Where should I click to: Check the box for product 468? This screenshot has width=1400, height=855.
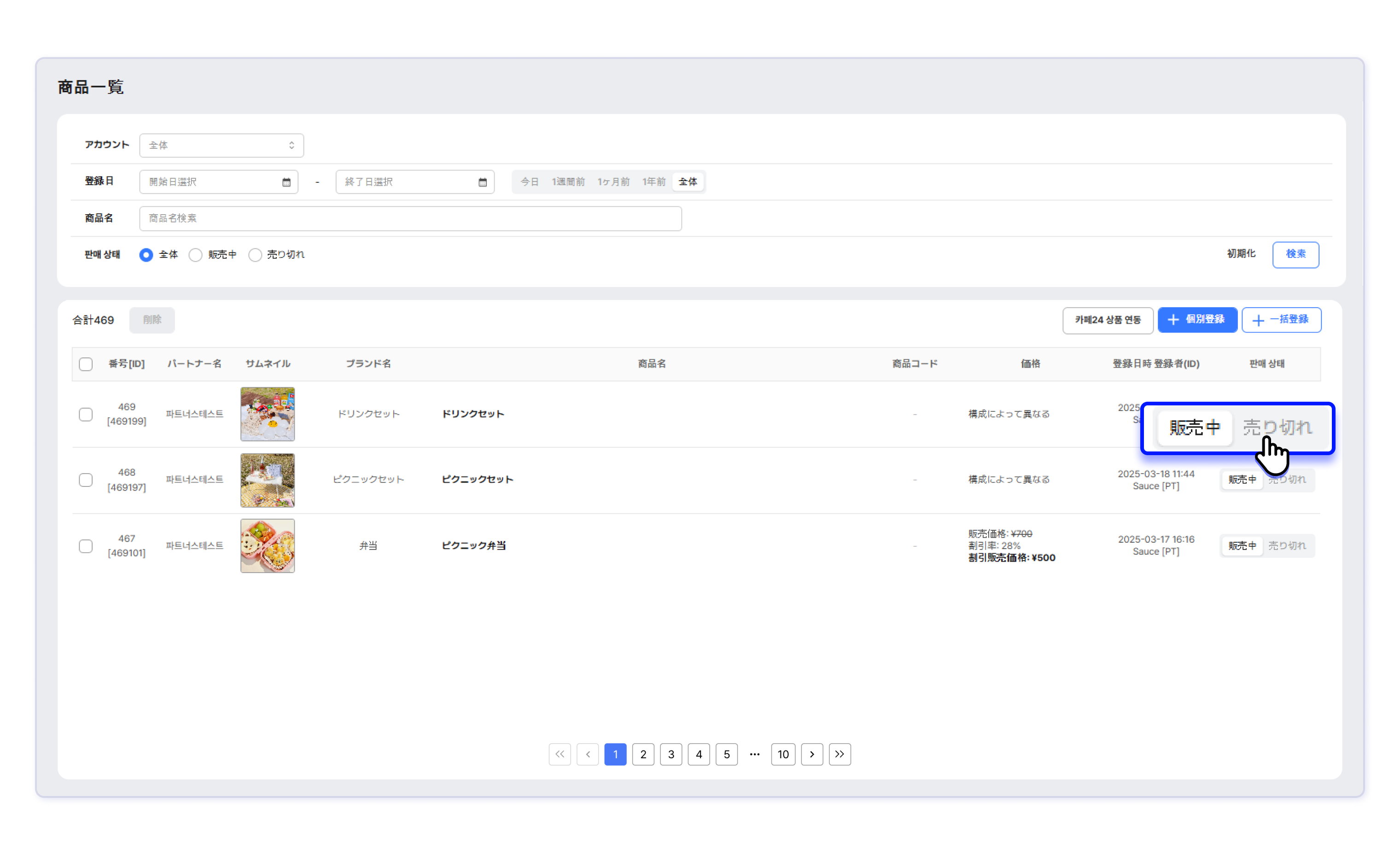pos(86,480)
